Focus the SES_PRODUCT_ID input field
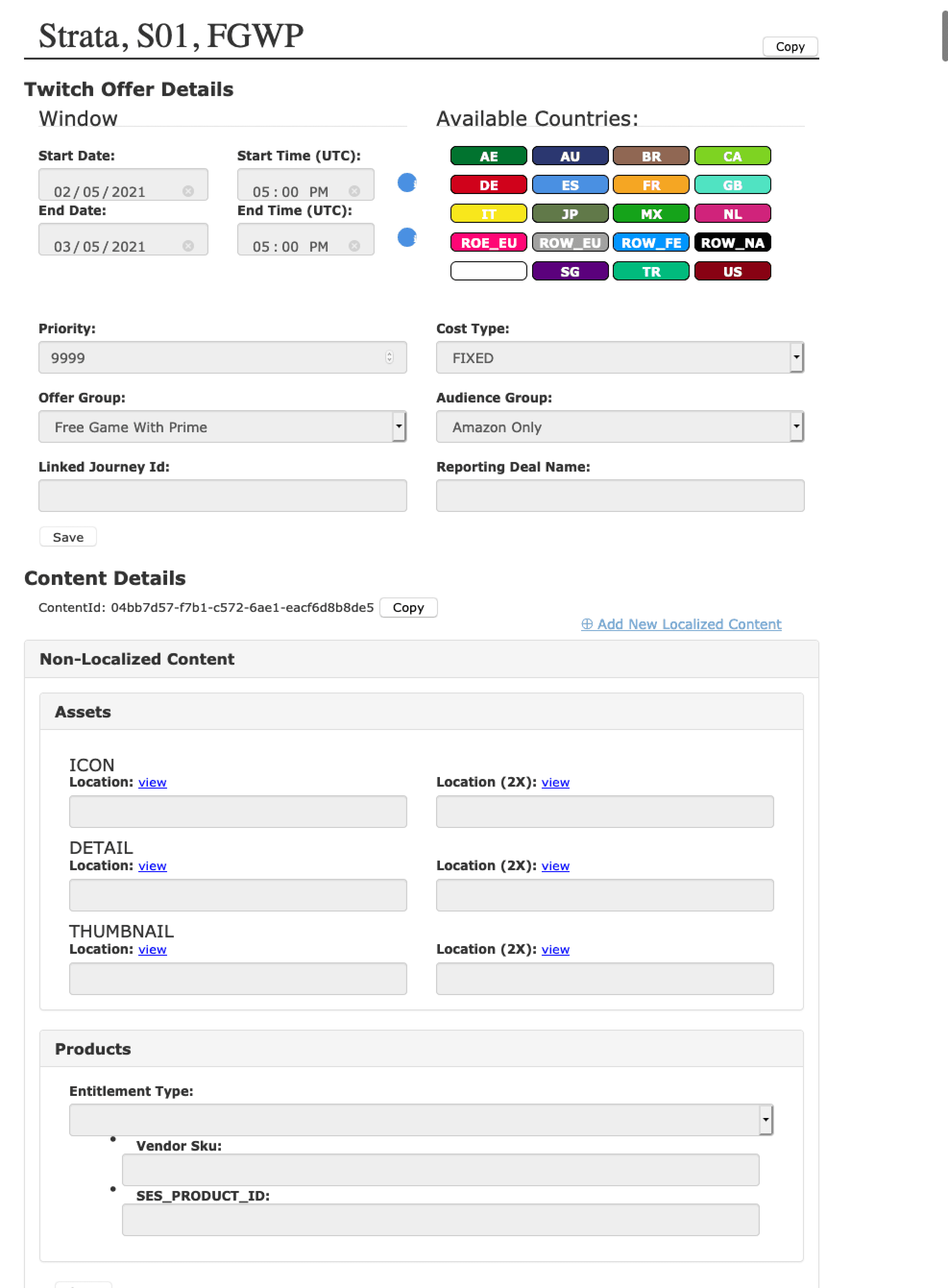 coord(440,1220)
